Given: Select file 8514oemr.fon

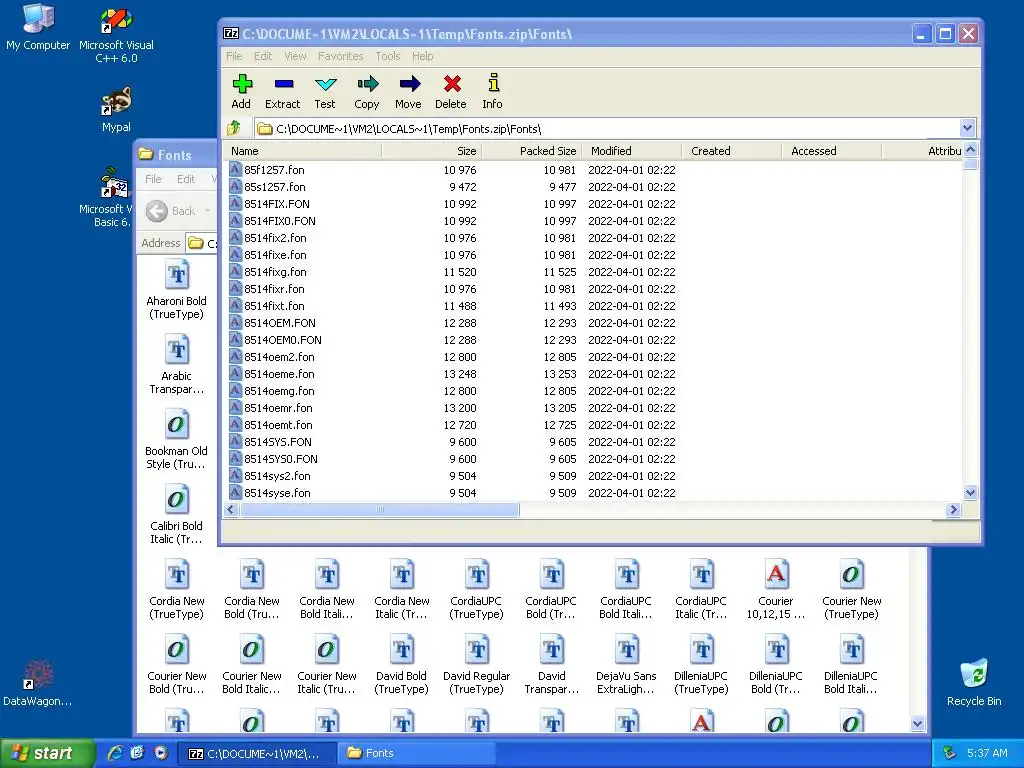Looking at the screenshot, I should pyautogui.click(x=278, y=408).
